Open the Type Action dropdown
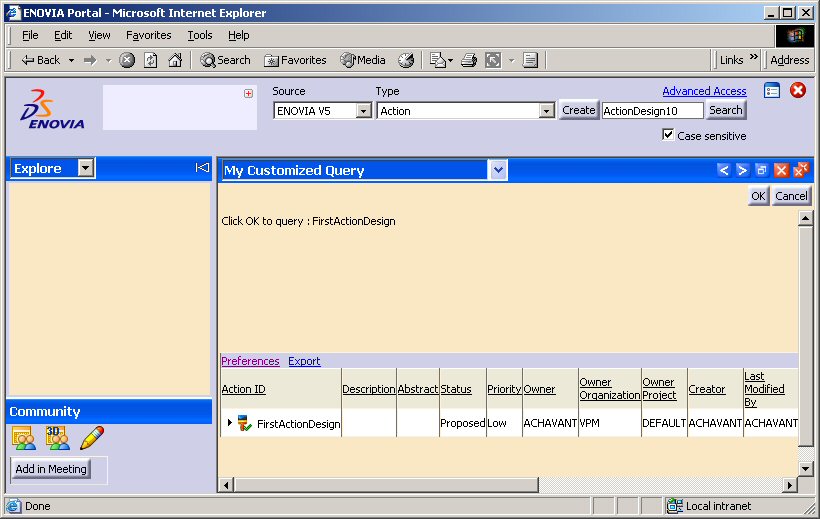This screenshot has height=519, width=820. tap(546, 111)
